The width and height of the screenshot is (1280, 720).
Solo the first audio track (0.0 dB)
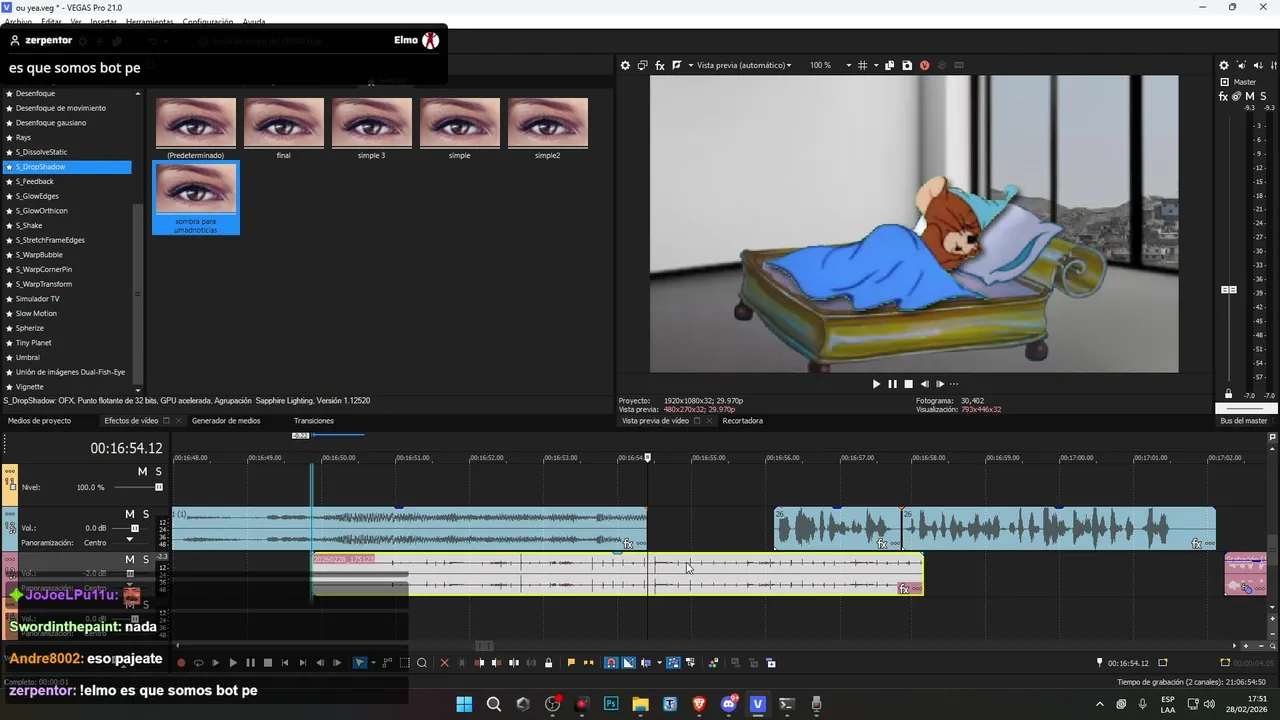[146, 514]
